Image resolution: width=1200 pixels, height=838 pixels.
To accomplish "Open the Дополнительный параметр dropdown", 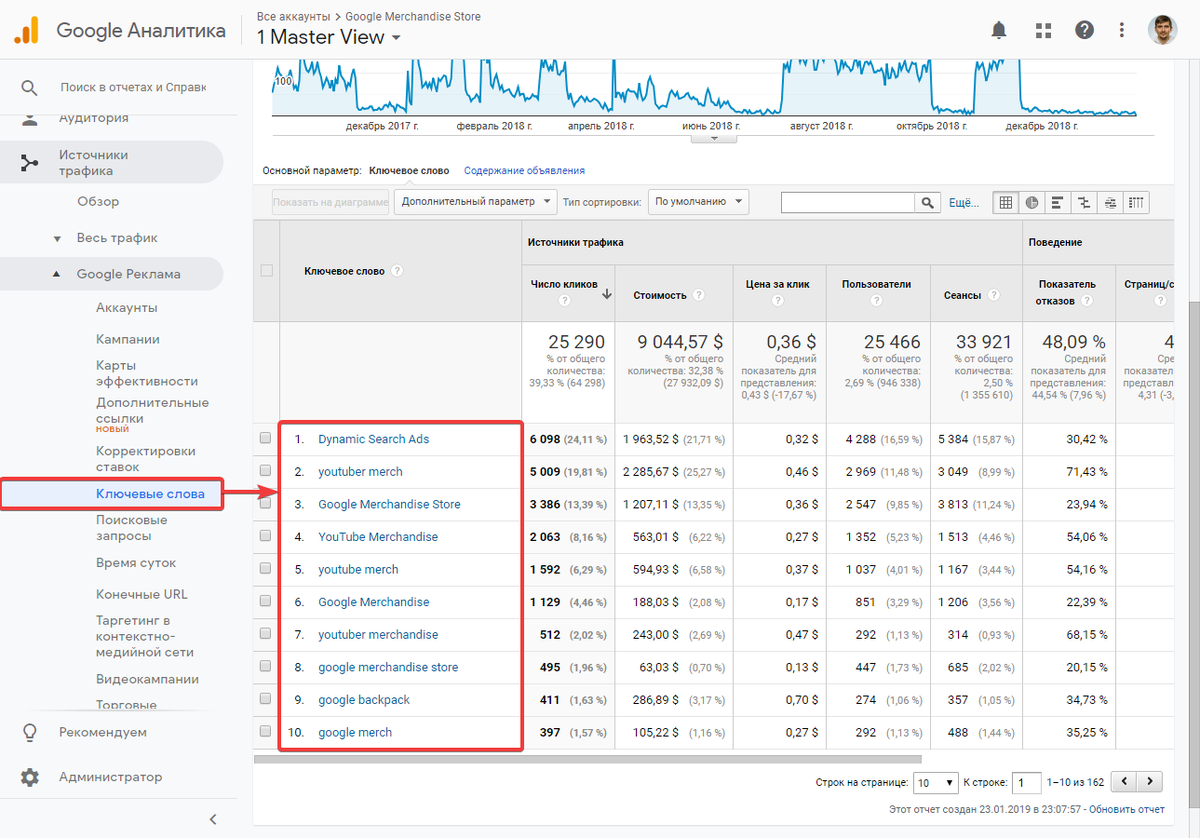I will coord(475,202).
